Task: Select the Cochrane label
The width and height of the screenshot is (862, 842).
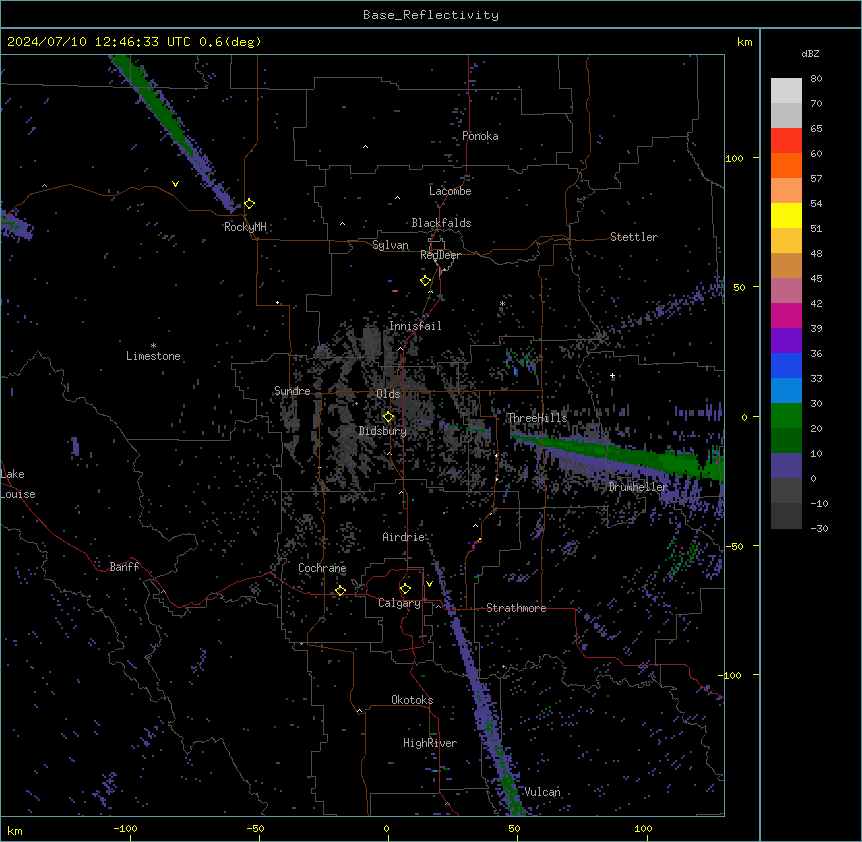Action: tap(322, 568)
